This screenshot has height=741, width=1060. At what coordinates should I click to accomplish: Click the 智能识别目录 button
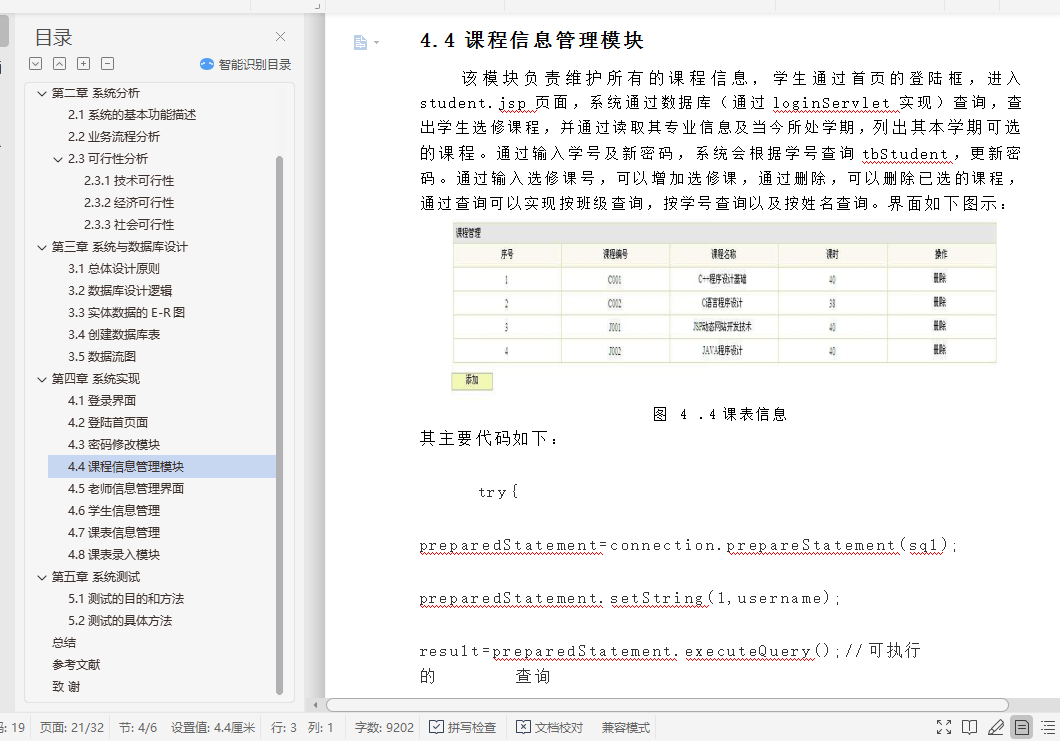[246, 64]
